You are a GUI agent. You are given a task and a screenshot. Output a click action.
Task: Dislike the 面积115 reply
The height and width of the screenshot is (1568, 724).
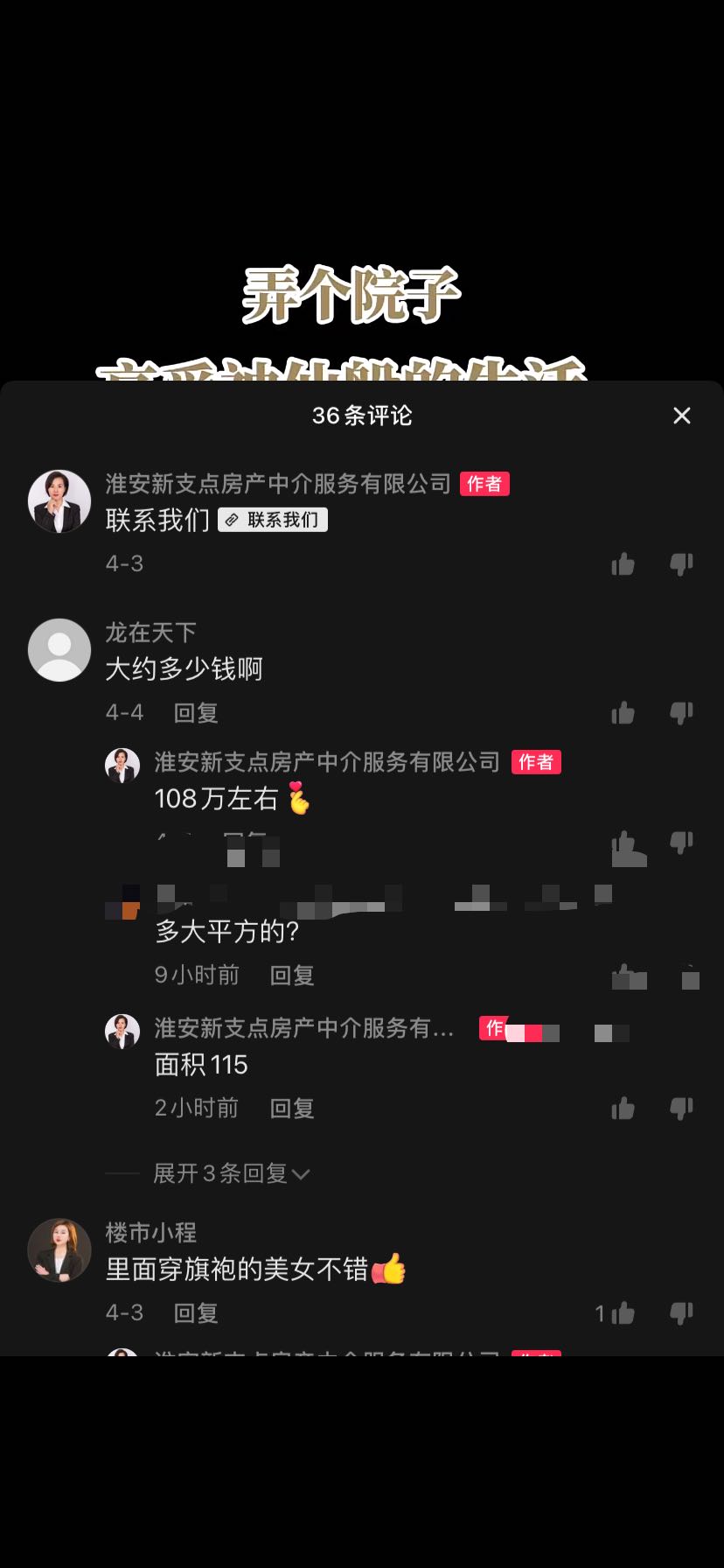pos(681,1109)
